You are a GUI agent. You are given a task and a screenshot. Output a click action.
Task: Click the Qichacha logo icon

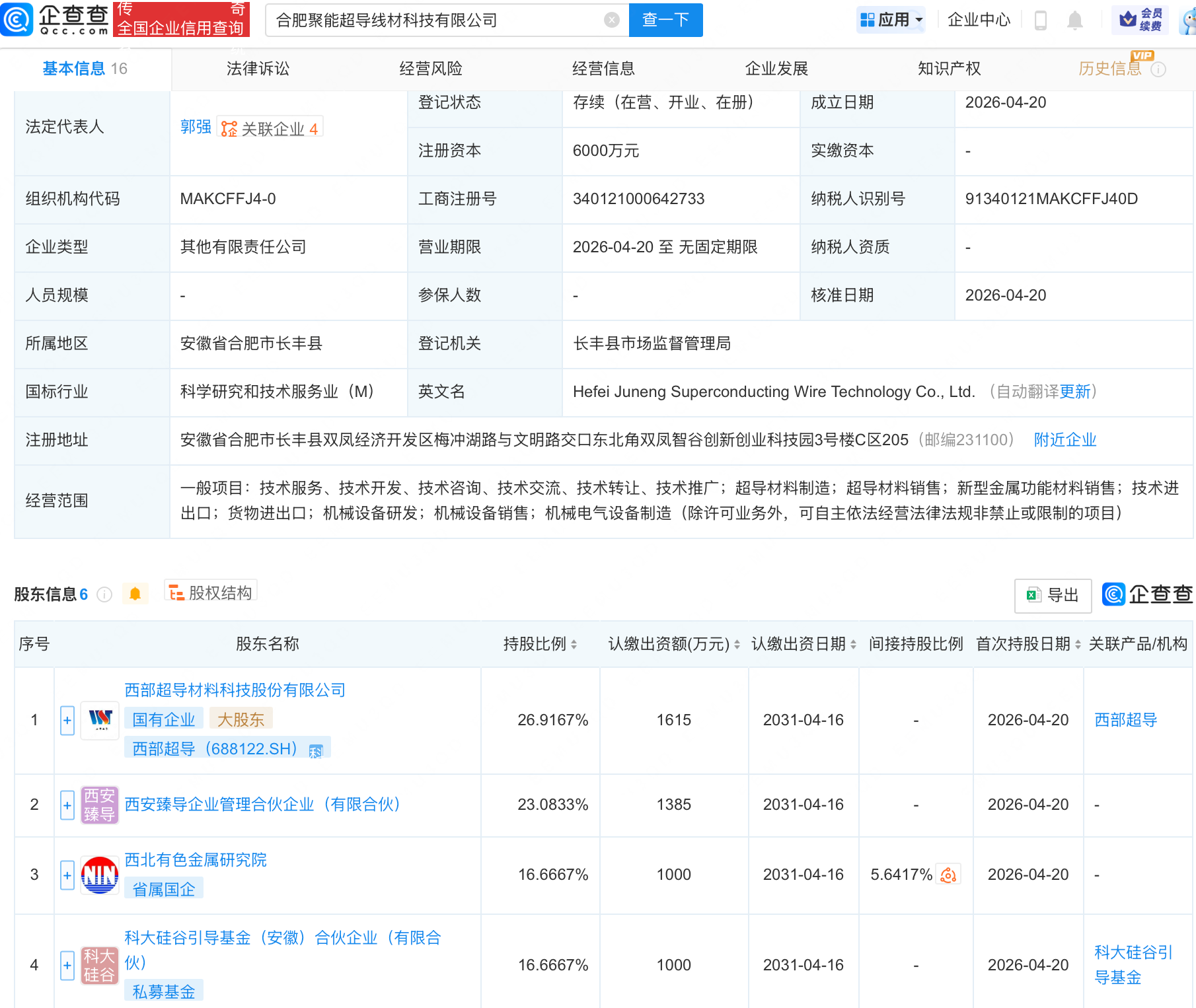17,19
